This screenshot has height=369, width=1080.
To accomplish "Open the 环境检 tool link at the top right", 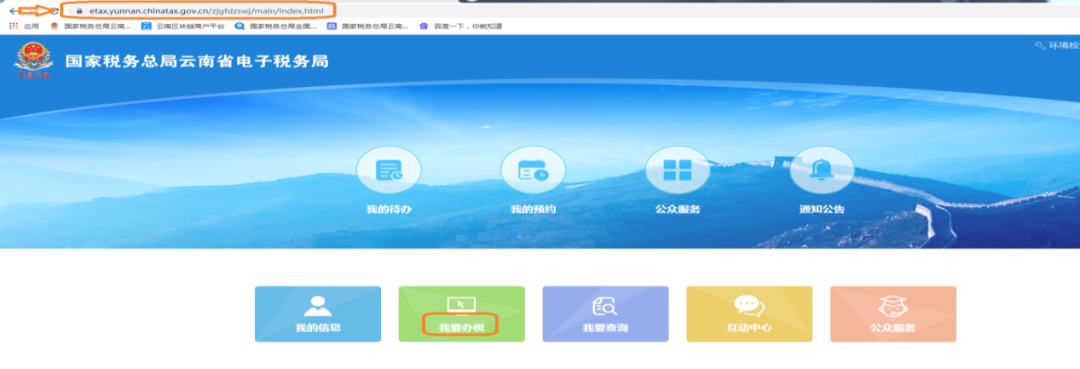I will 1057,45.
